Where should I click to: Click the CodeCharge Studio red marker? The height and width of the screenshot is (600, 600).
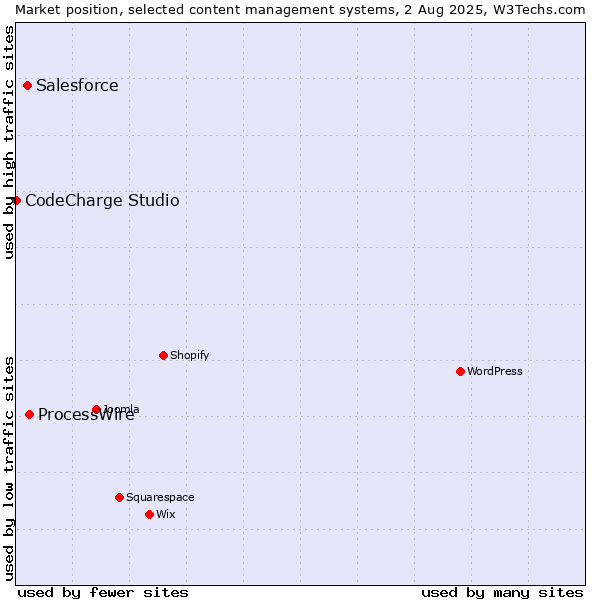tap(16, 201)
